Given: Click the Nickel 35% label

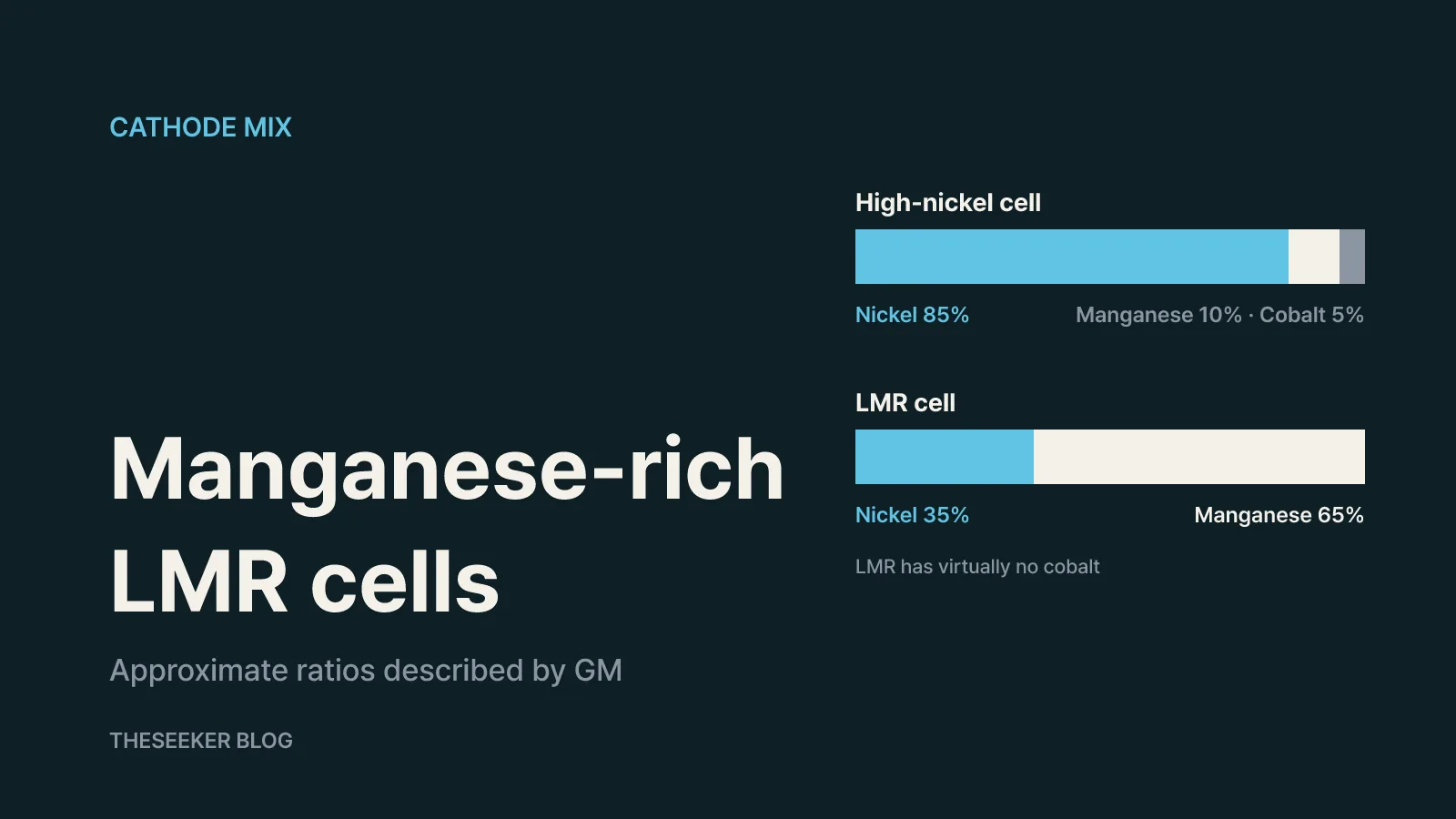Looking at the screenshot, I should pos(912,515).
